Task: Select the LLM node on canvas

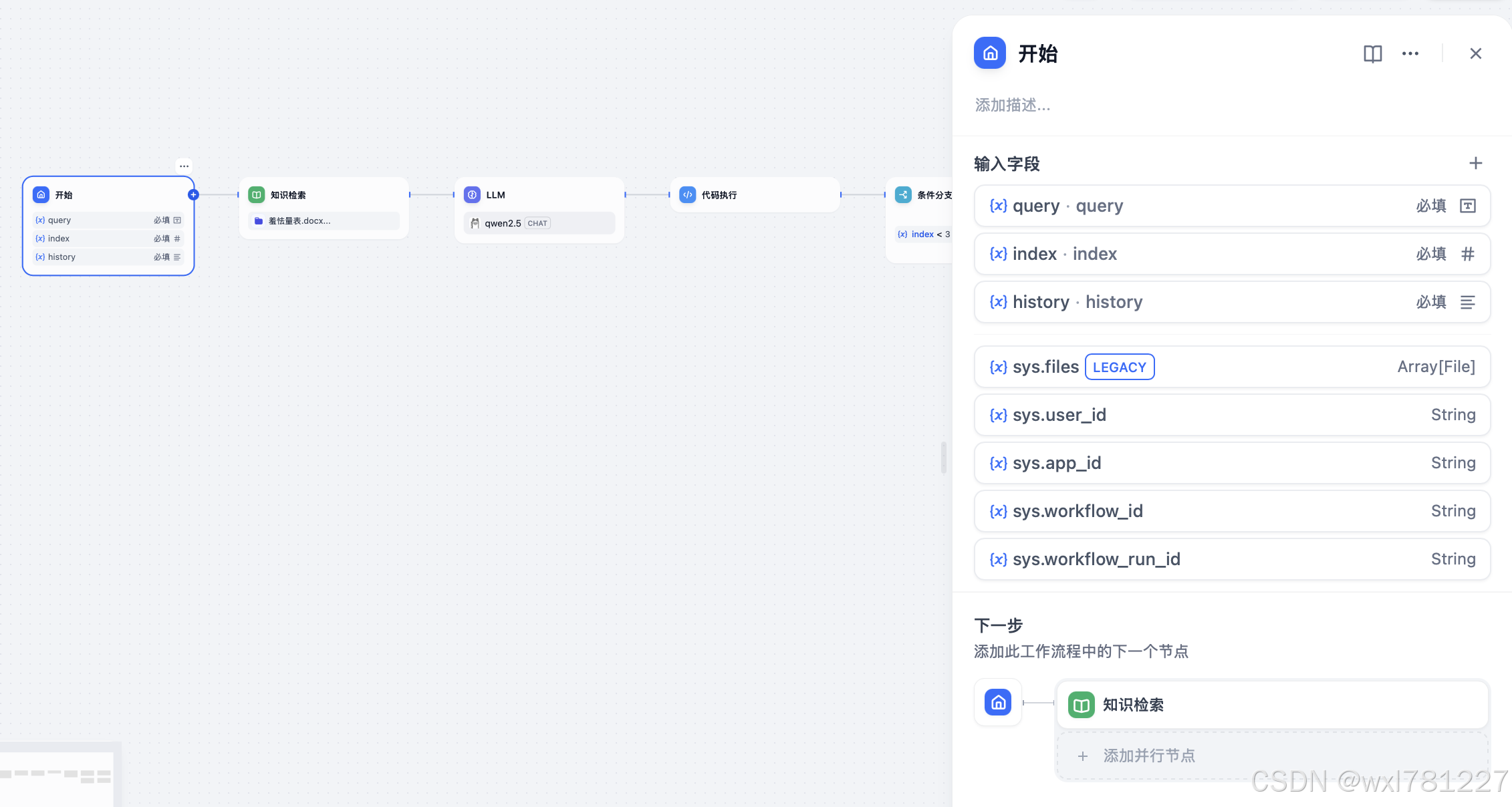Action: tap(539, 210)
